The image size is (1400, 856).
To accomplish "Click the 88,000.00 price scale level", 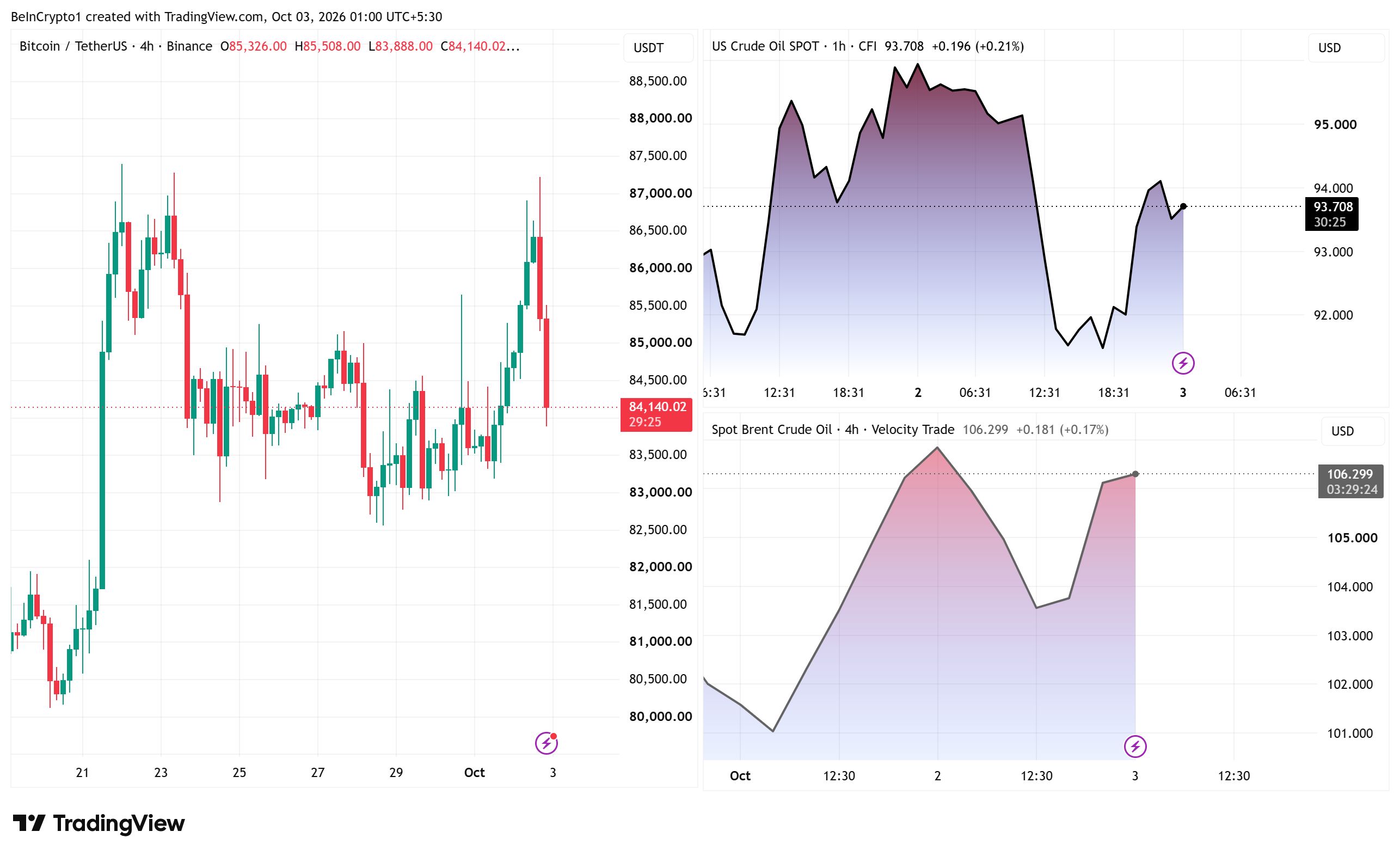I will [x=660, y=118].
